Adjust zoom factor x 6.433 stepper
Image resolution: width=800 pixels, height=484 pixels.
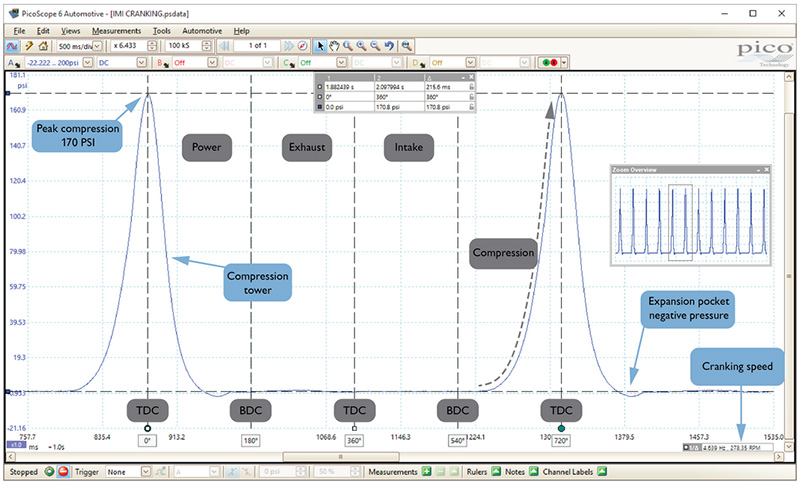click(152, 46)
